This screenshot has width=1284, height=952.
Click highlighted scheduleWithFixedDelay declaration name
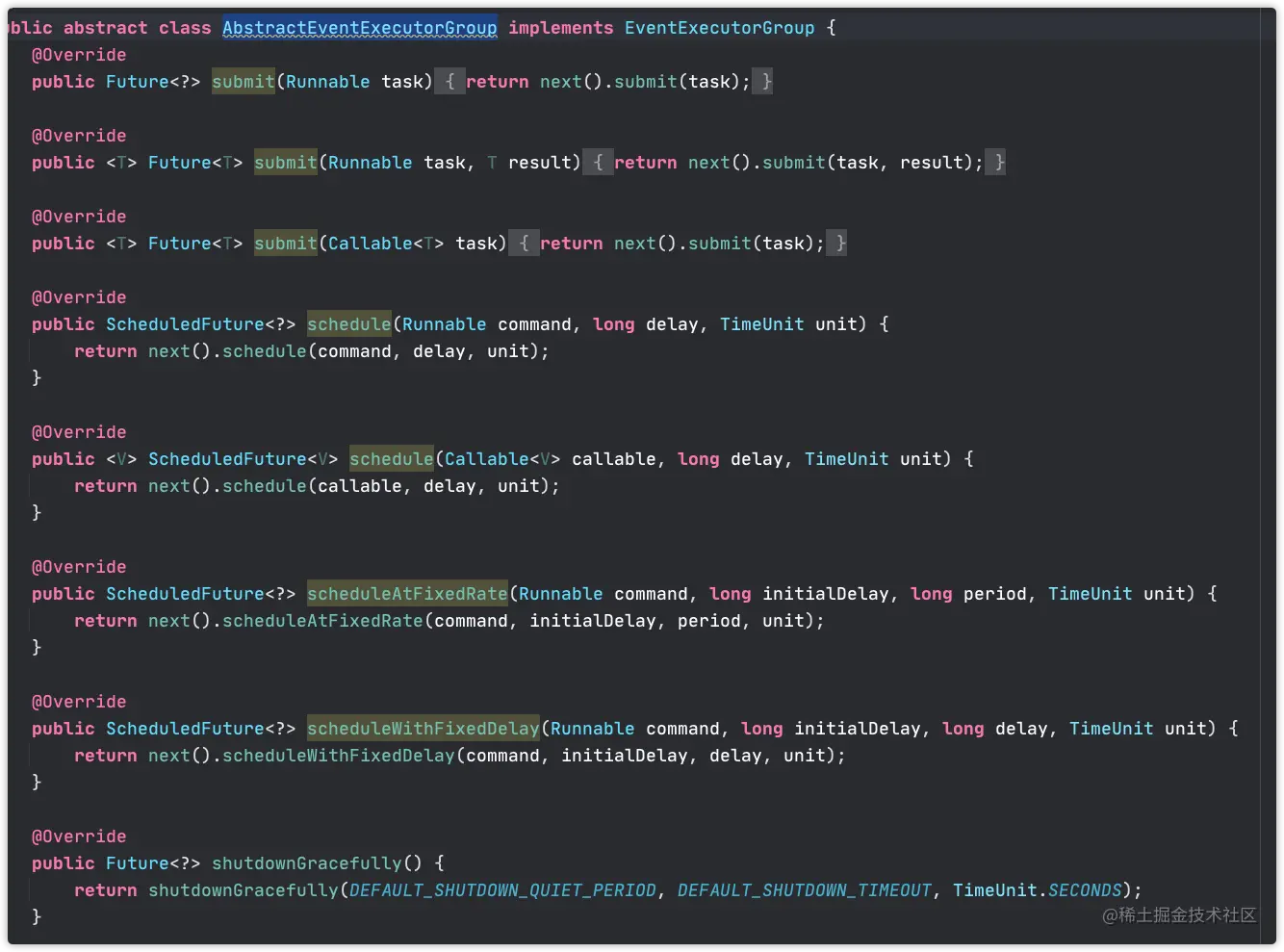pos(424,729)
